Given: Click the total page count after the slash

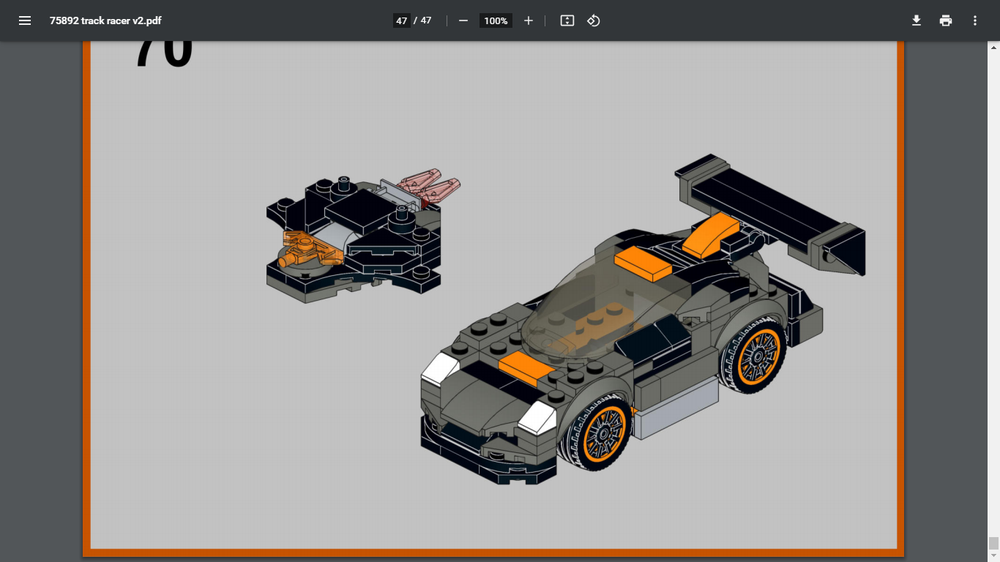Looking at the screenshot, I should point(426,20).
